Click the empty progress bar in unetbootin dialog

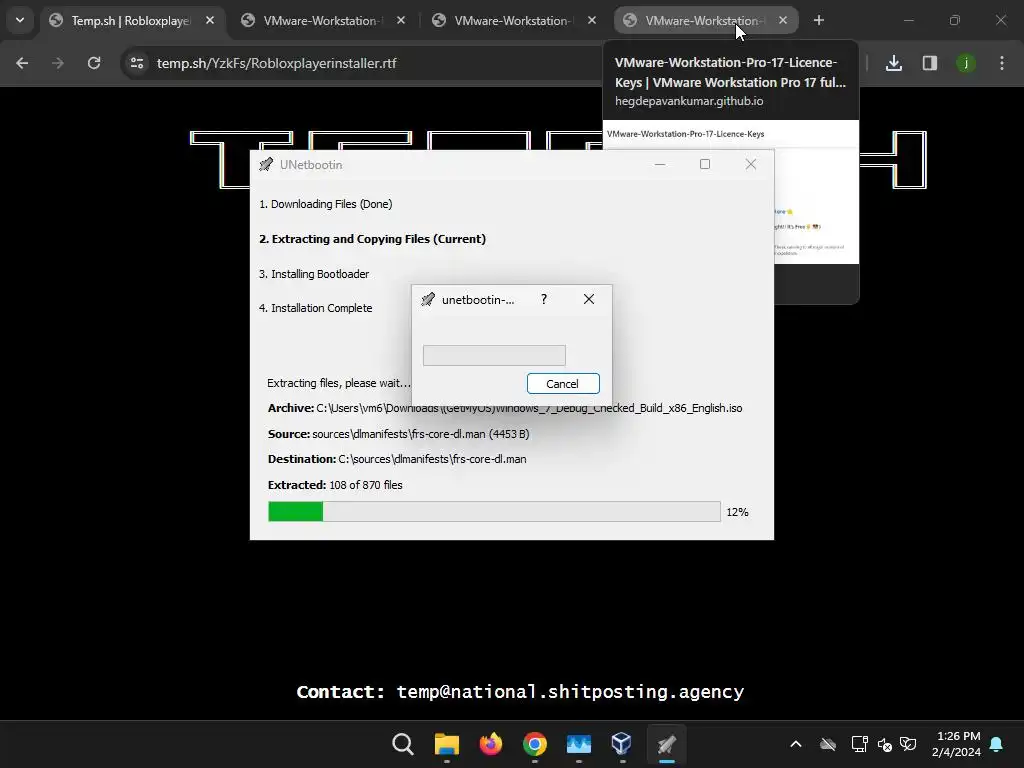click(x=494, y=355)
